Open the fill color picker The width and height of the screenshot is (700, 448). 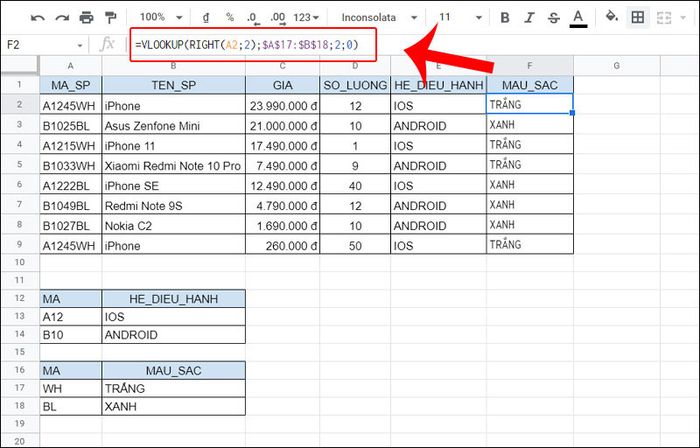(612, 17)
